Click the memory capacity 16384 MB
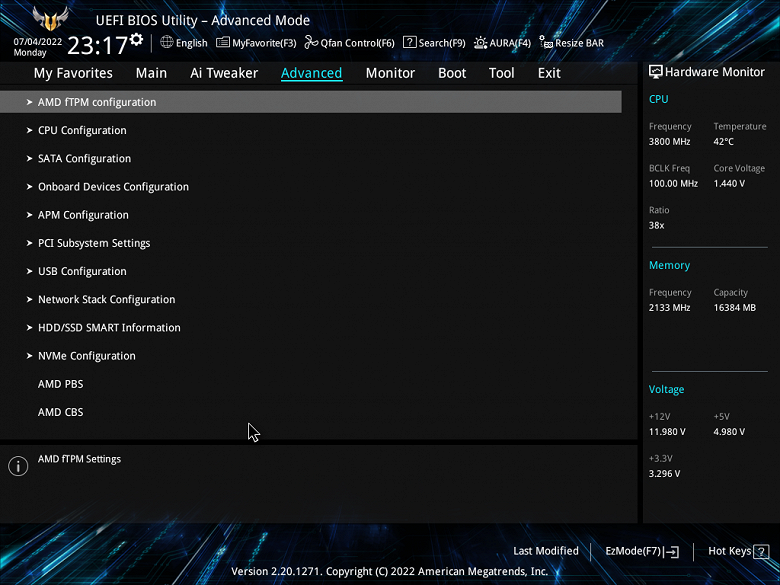This screenshot has width=780, height=585. coord(735,308)
